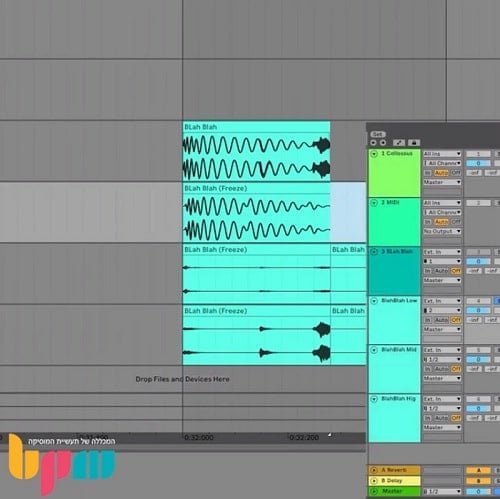
Task: Toggle the B Delay return activator
Action: 478,481
